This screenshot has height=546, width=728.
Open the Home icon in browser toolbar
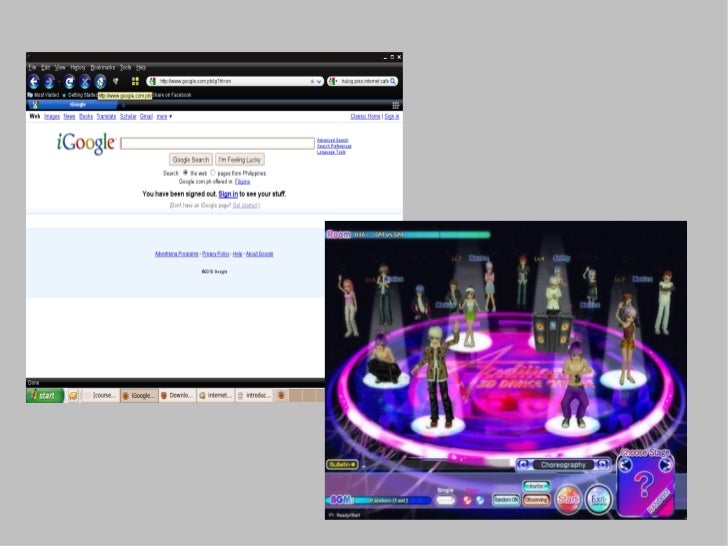pos(100,82)
